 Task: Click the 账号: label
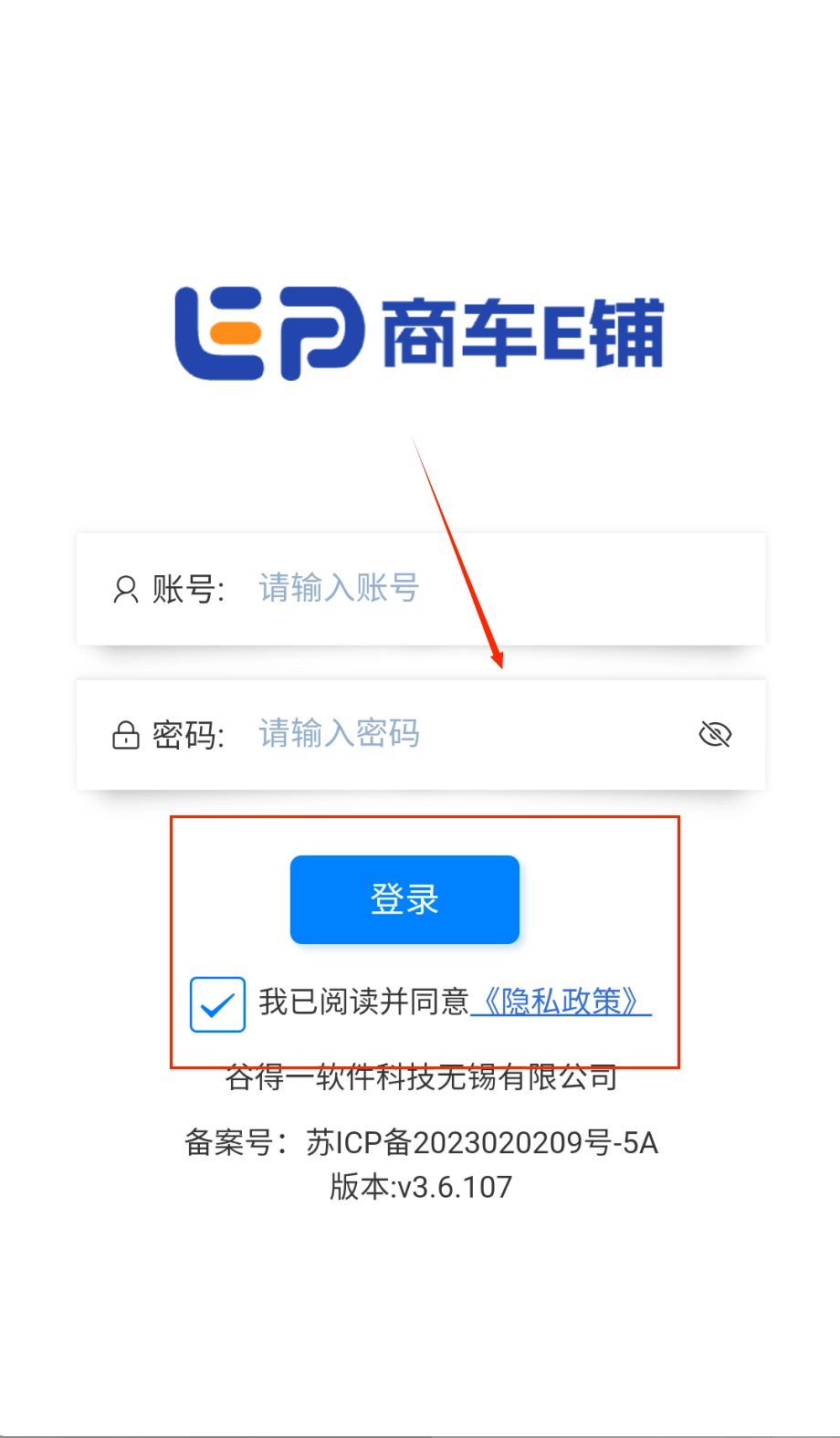pyautogui.click(x=188, y=590)
